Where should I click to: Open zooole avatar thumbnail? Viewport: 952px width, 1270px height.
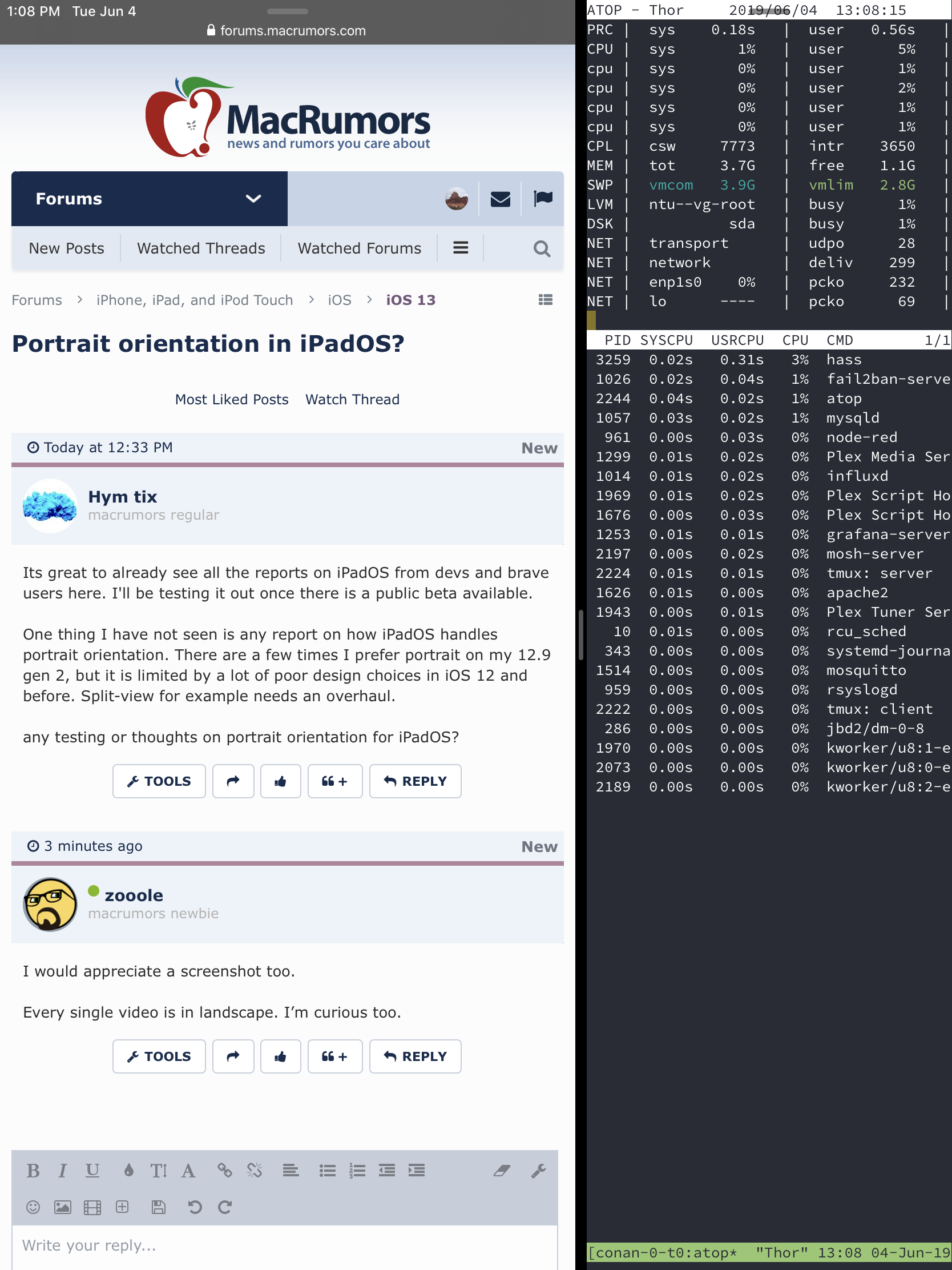[x=50, y=905]
